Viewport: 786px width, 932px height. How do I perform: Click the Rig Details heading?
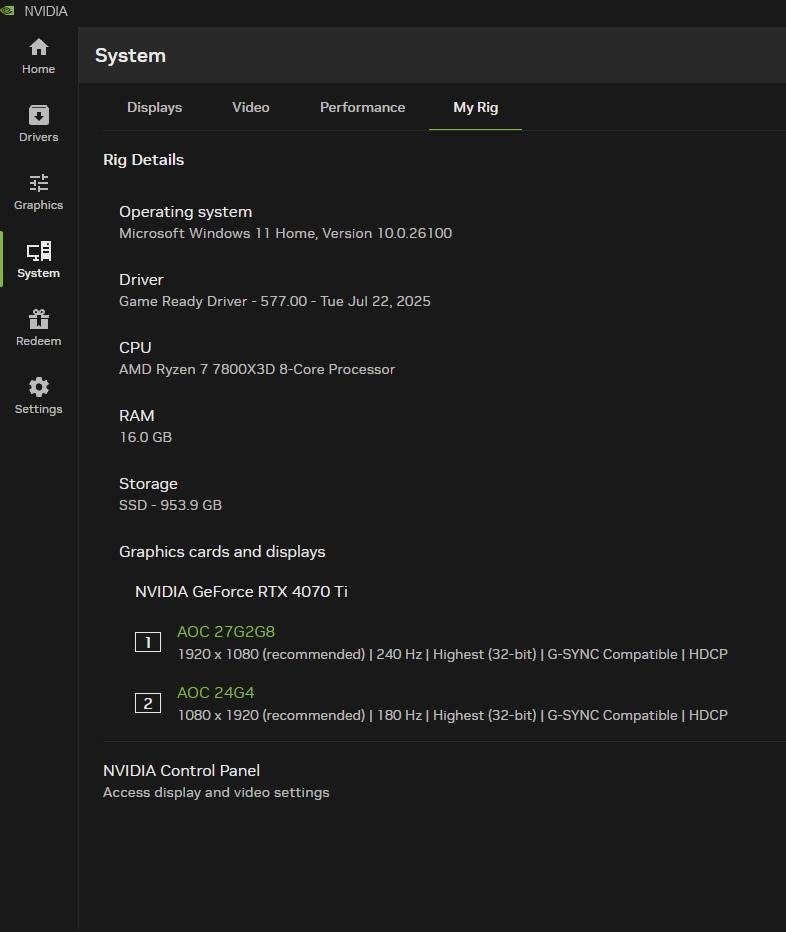143,159
